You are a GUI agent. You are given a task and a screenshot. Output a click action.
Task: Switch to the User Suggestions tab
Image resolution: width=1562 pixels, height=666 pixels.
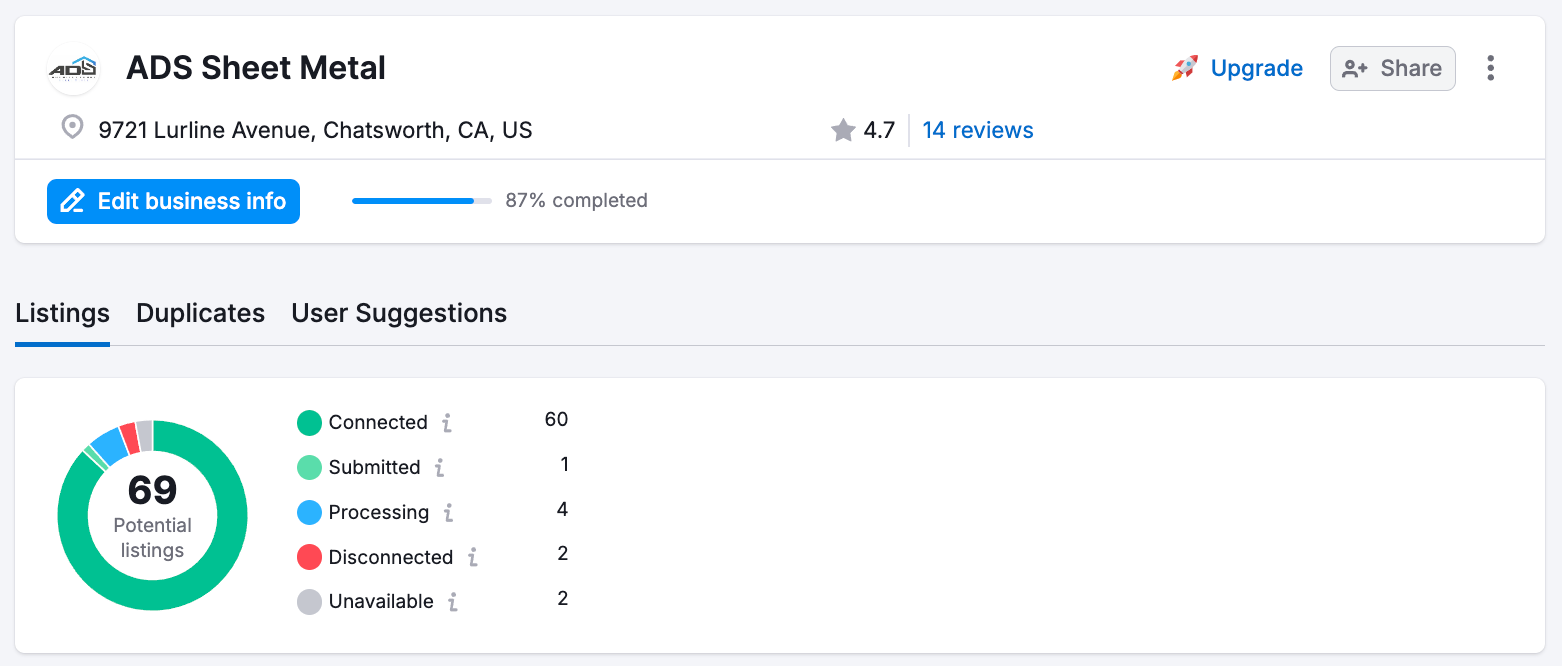click(x=399, y=313)
